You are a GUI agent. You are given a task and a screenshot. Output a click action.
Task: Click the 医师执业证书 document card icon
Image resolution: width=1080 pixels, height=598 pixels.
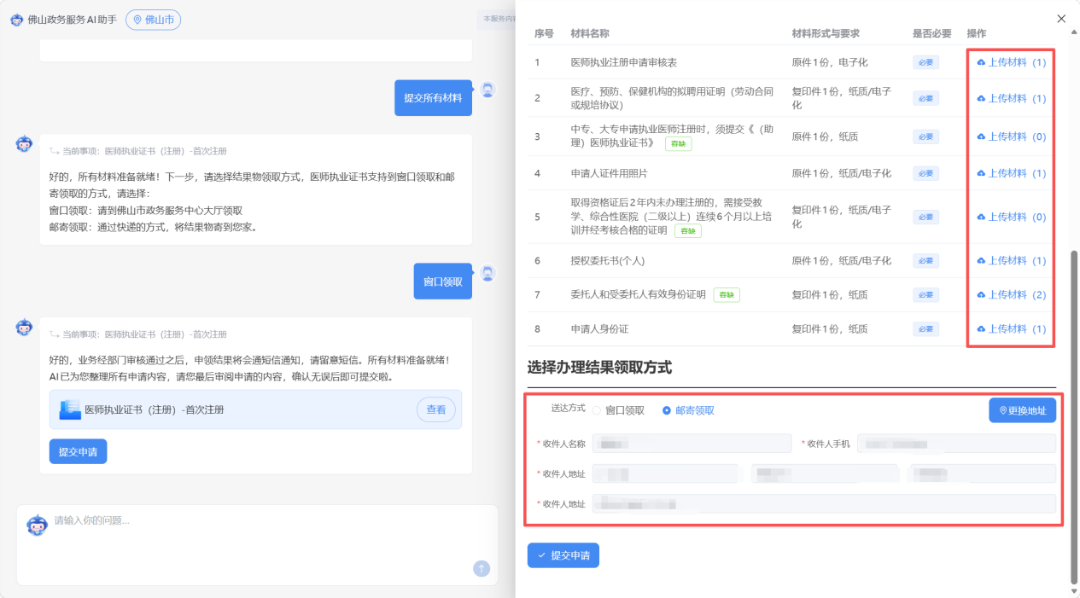coord(70,409)
